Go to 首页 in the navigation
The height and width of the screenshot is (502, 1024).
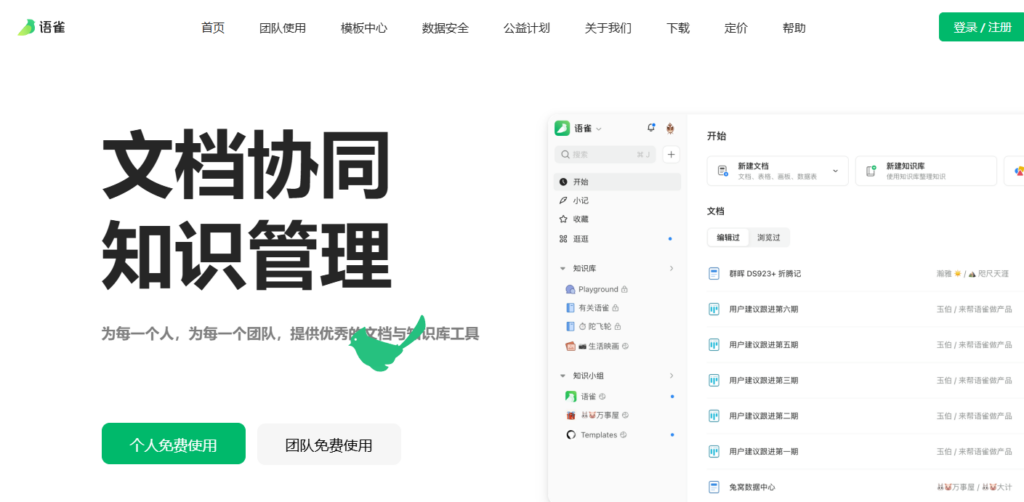213,28
